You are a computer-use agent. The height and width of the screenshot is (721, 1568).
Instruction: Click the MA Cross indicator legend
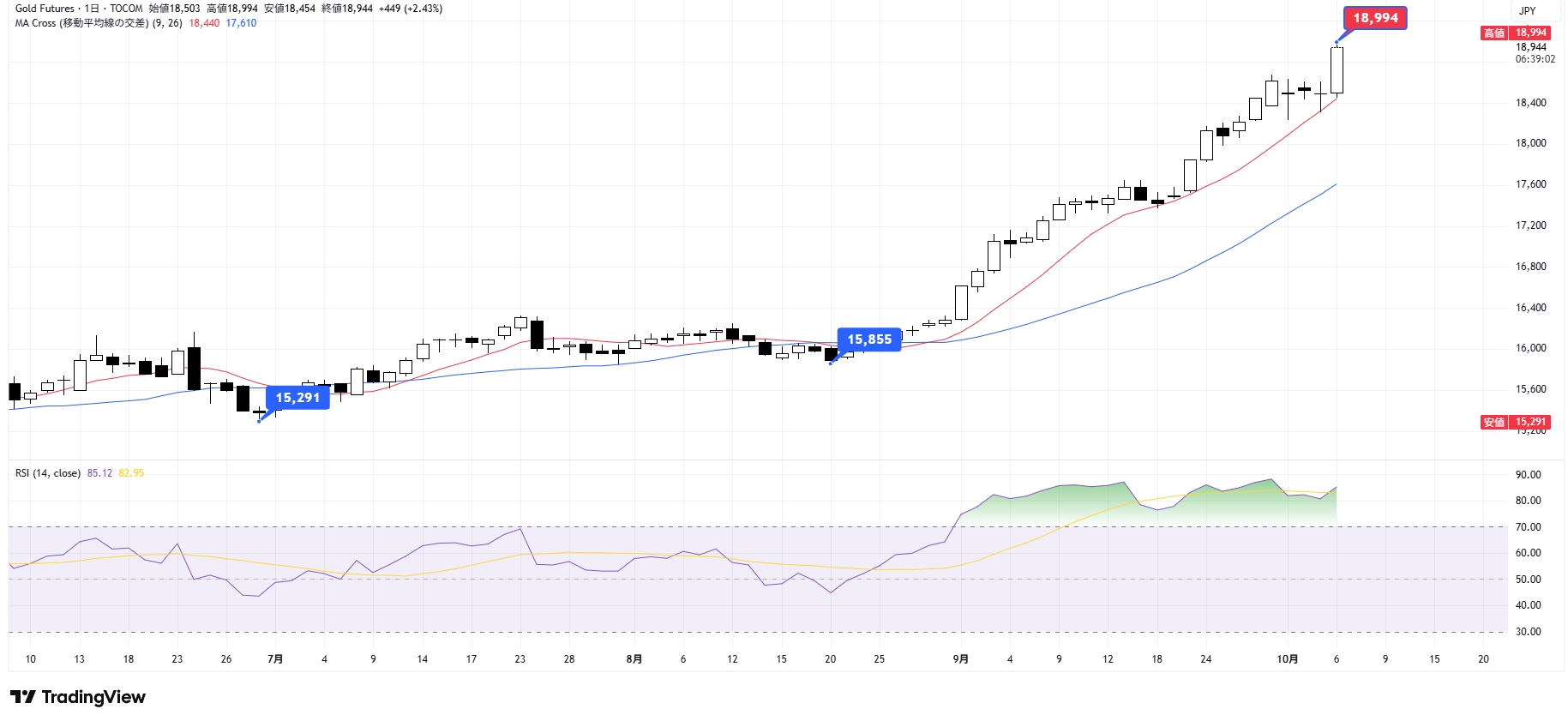point(99,23)
